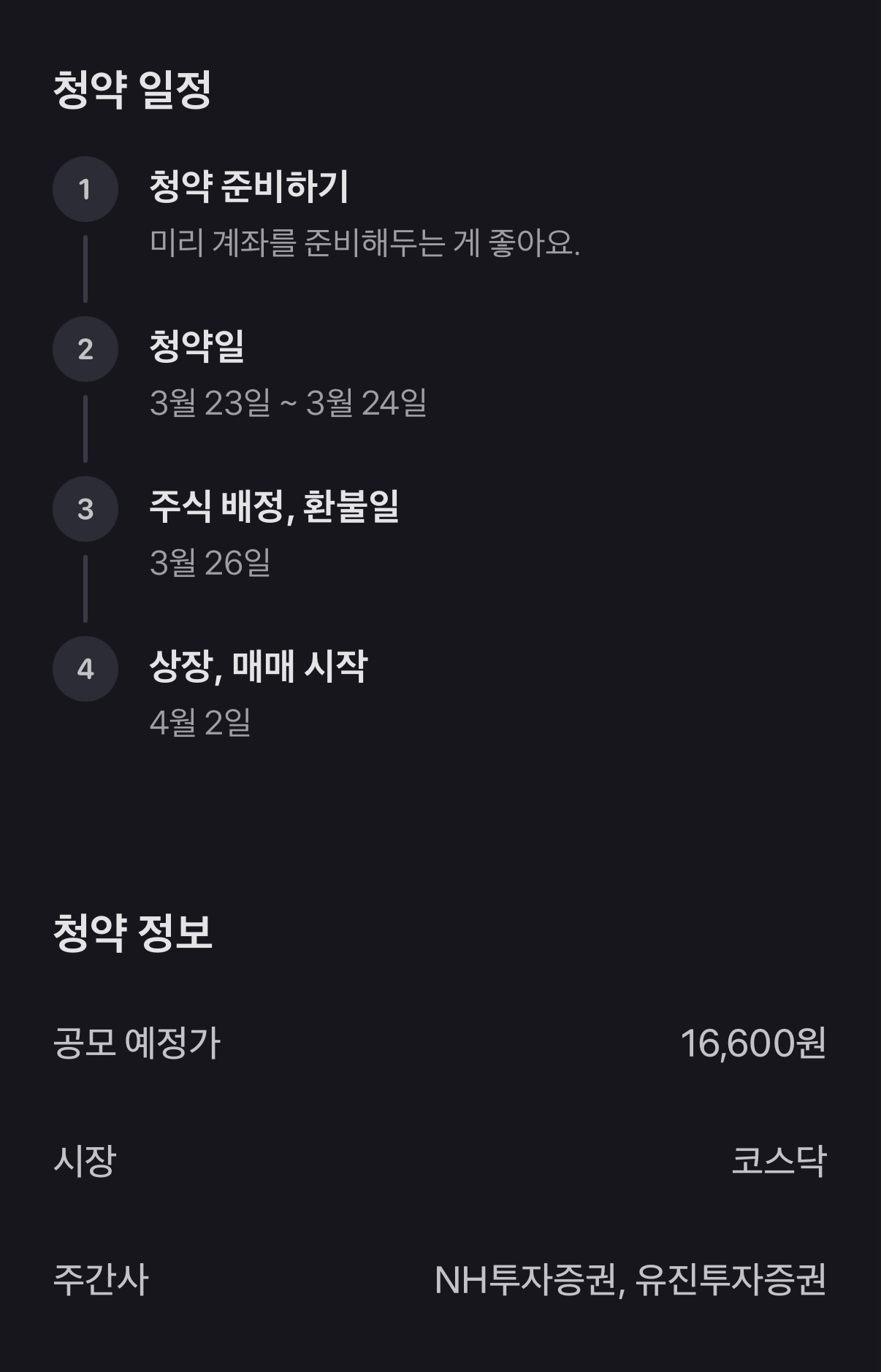Tap the 3월 26일 date
The image size is (881, 1372).
tap(210, 563)
